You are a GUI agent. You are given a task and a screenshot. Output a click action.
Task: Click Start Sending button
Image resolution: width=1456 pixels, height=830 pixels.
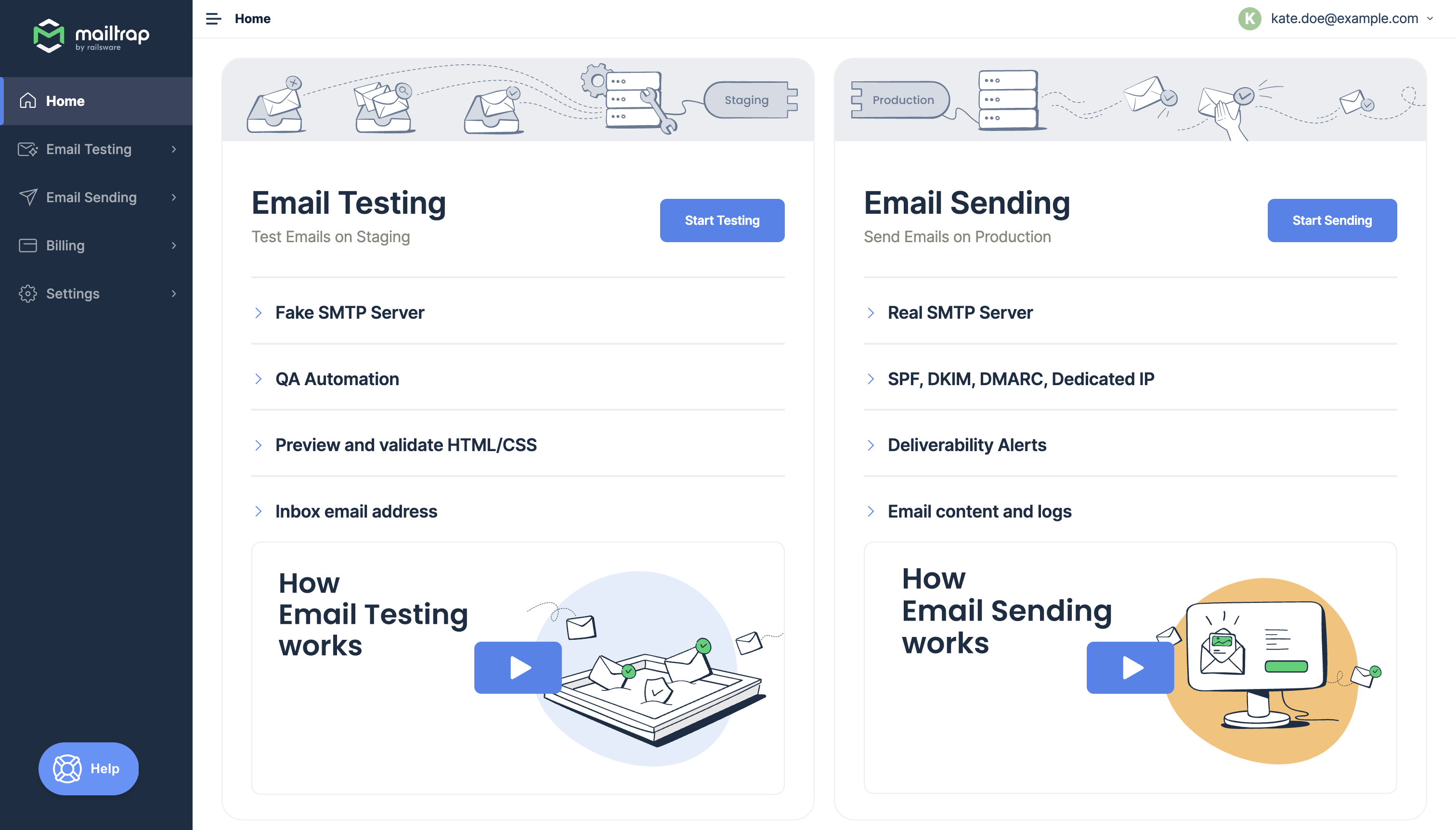1333,220
